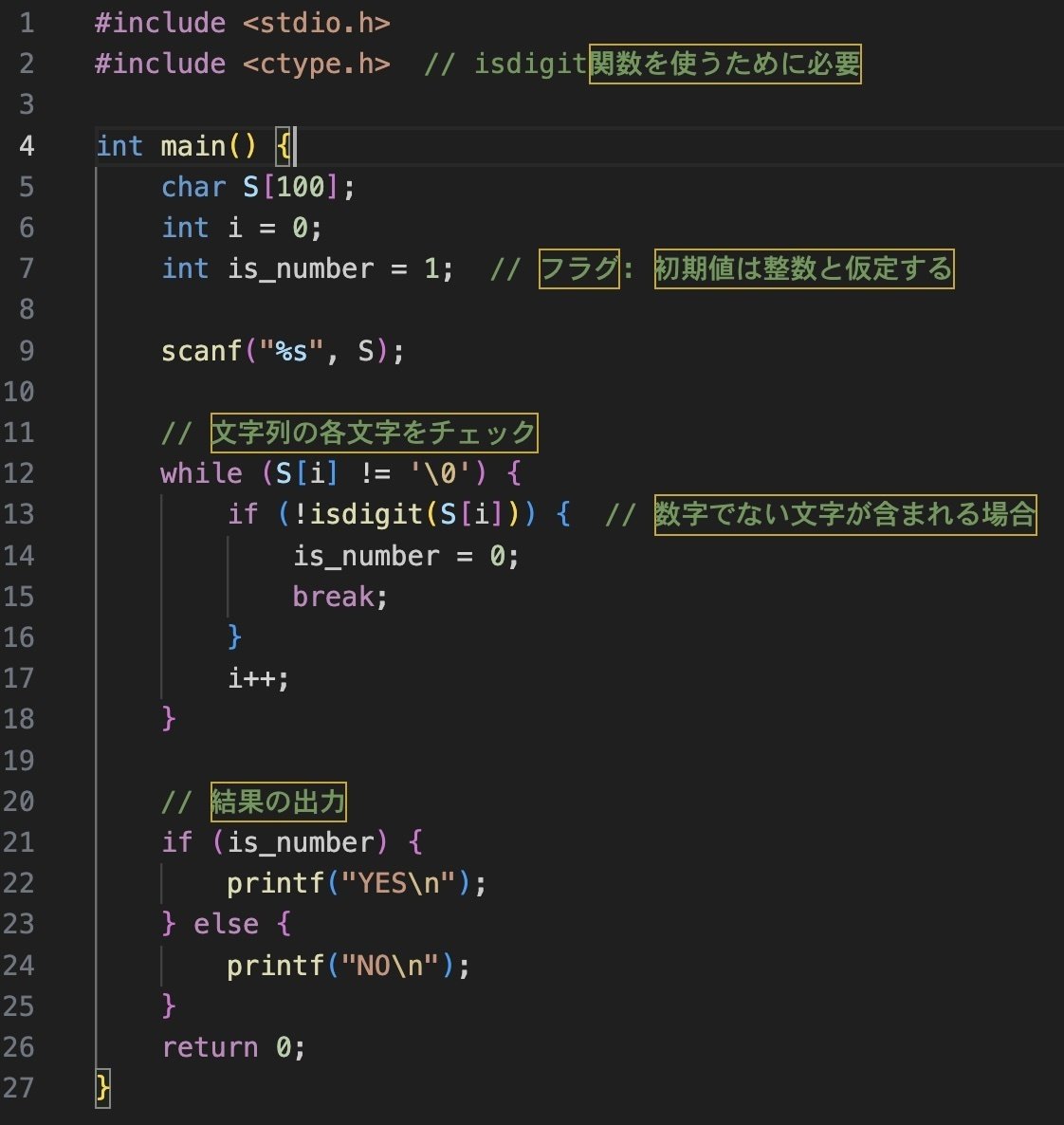
Task: Click on '#include <stdio.h>' text
Action: tap(243, 23)
